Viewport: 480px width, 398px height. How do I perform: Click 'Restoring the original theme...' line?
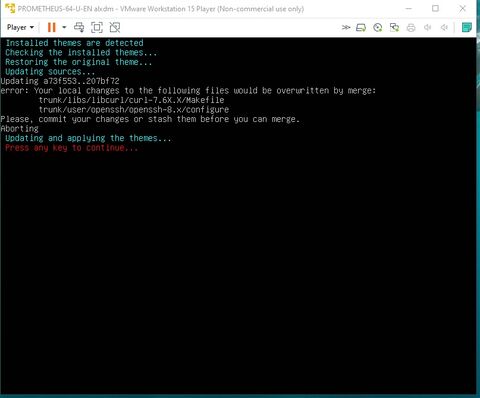click(79, 62)
